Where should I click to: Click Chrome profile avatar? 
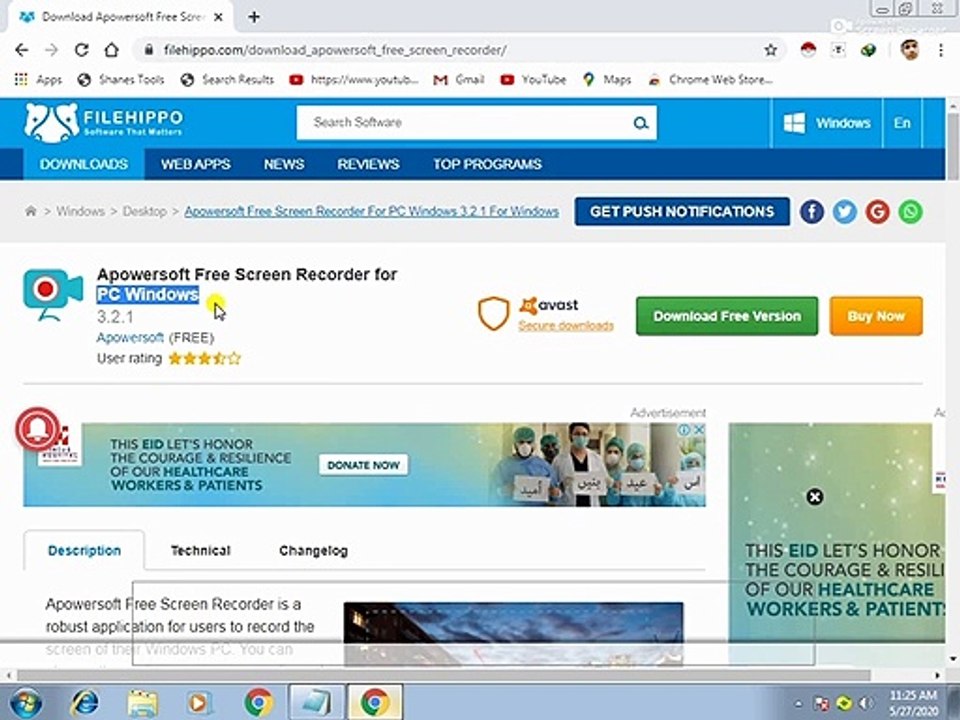coord(910,50)
